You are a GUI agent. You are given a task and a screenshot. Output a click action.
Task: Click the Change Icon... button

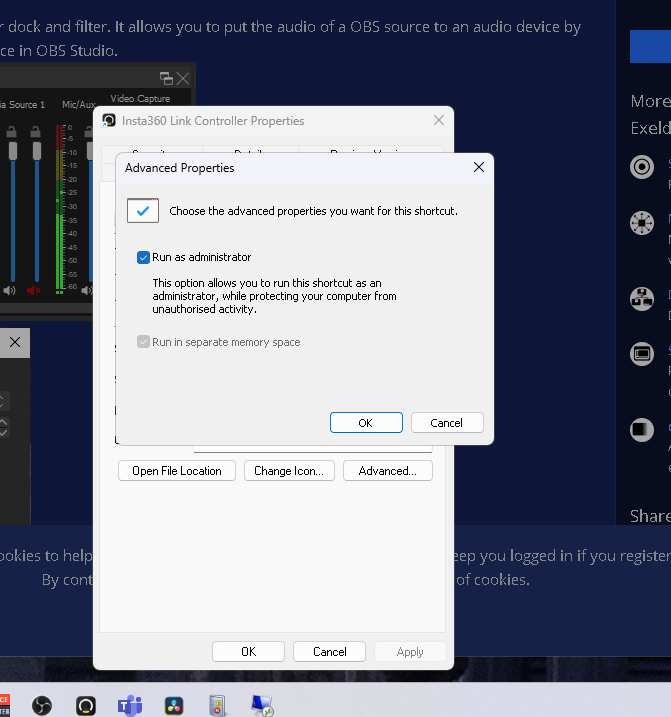289,471
